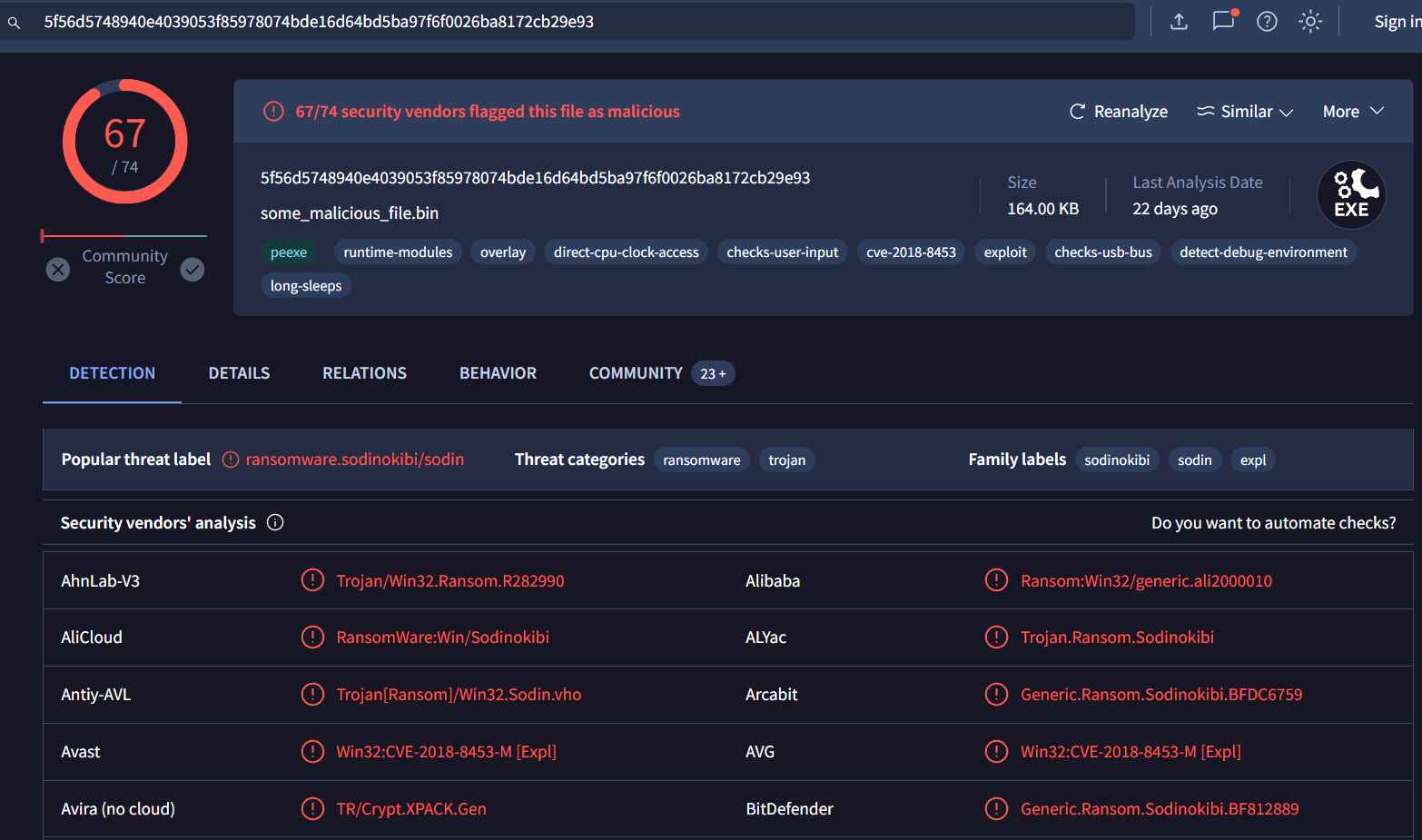Click the community score bar
1422x840 pixels.
[124, 236]
